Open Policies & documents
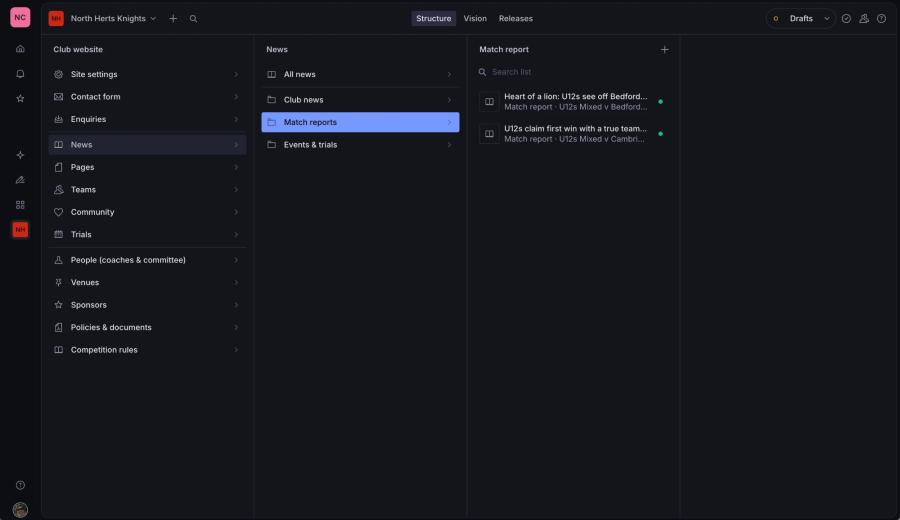900x520 pixels. (148, 327)
